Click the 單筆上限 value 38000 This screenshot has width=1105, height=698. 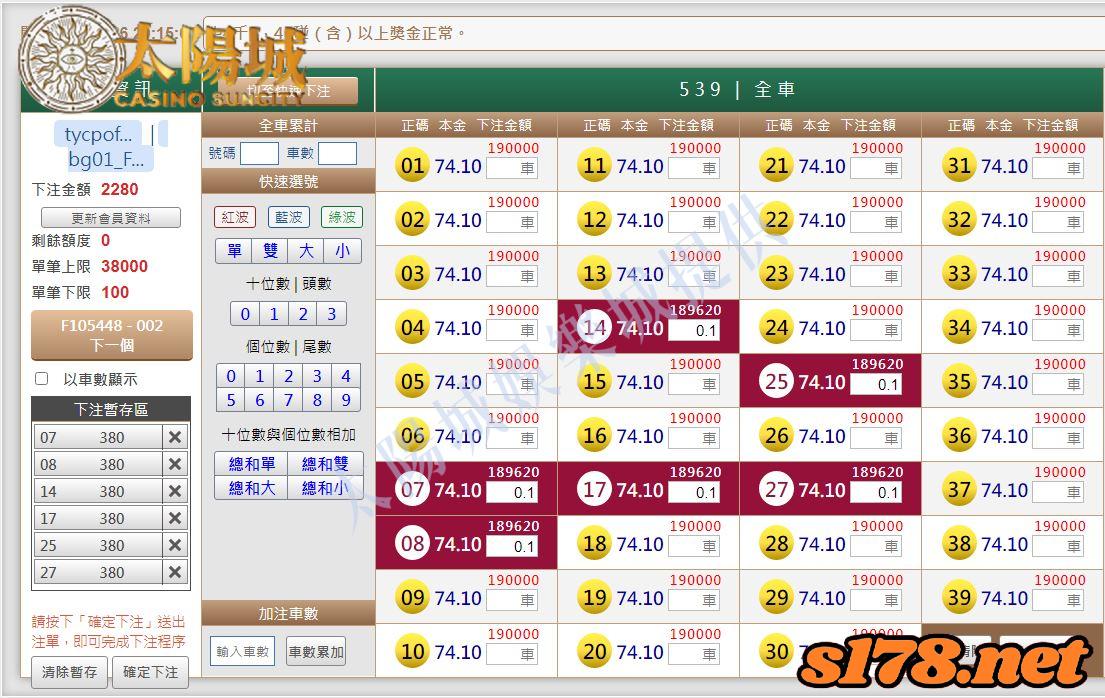124,266
